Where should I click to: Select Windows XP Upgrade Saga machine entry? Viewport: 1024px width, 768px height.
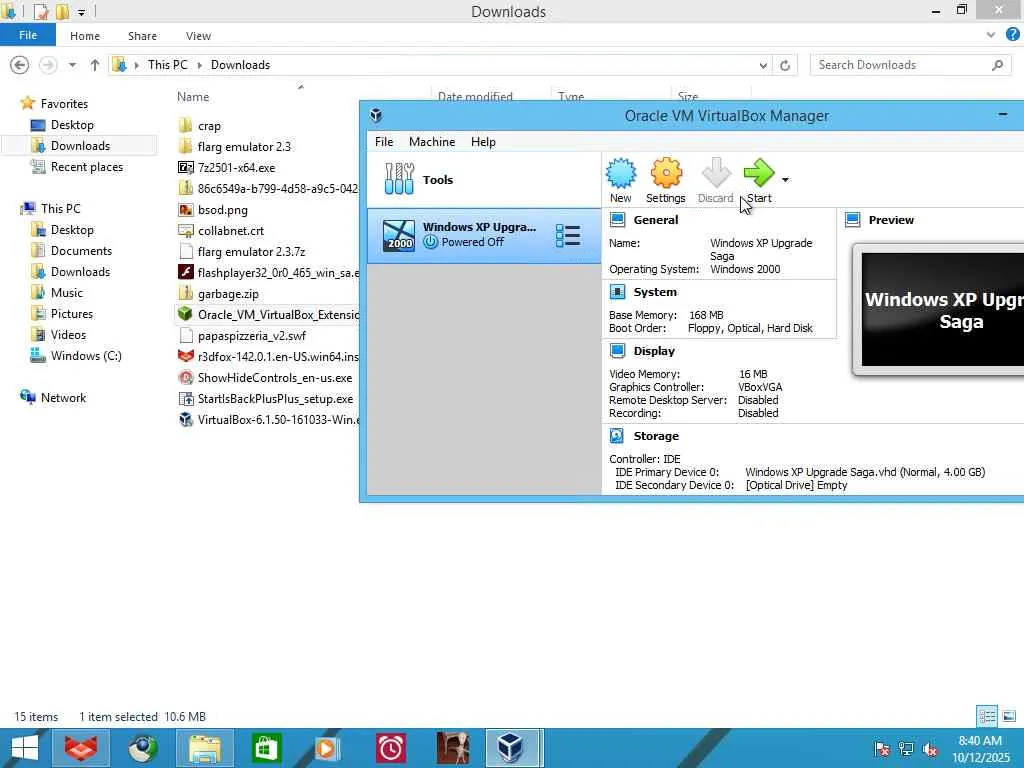click(x=484, y=235)
